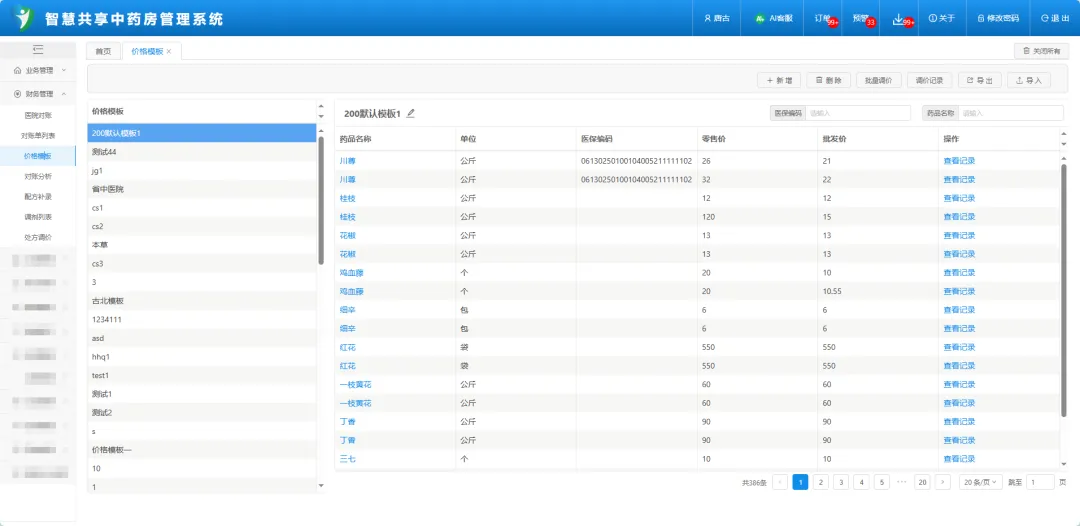Select 对账分析 in the sidebar menu
1080x526 pixels.
tap(38, 176)
